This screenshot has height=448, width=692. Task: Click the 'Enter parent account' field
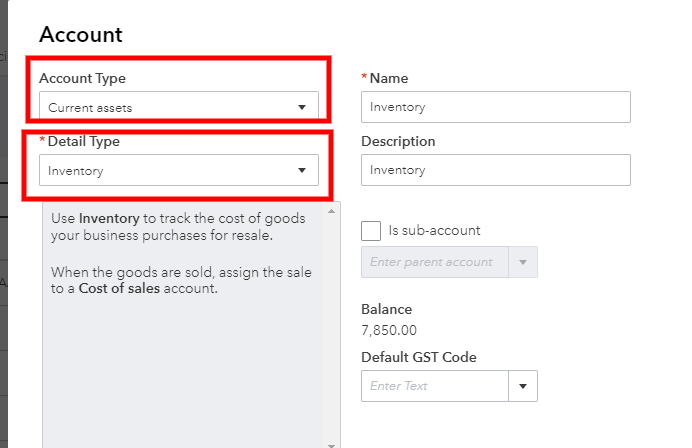pyautogui.click(x=434, y=262)
